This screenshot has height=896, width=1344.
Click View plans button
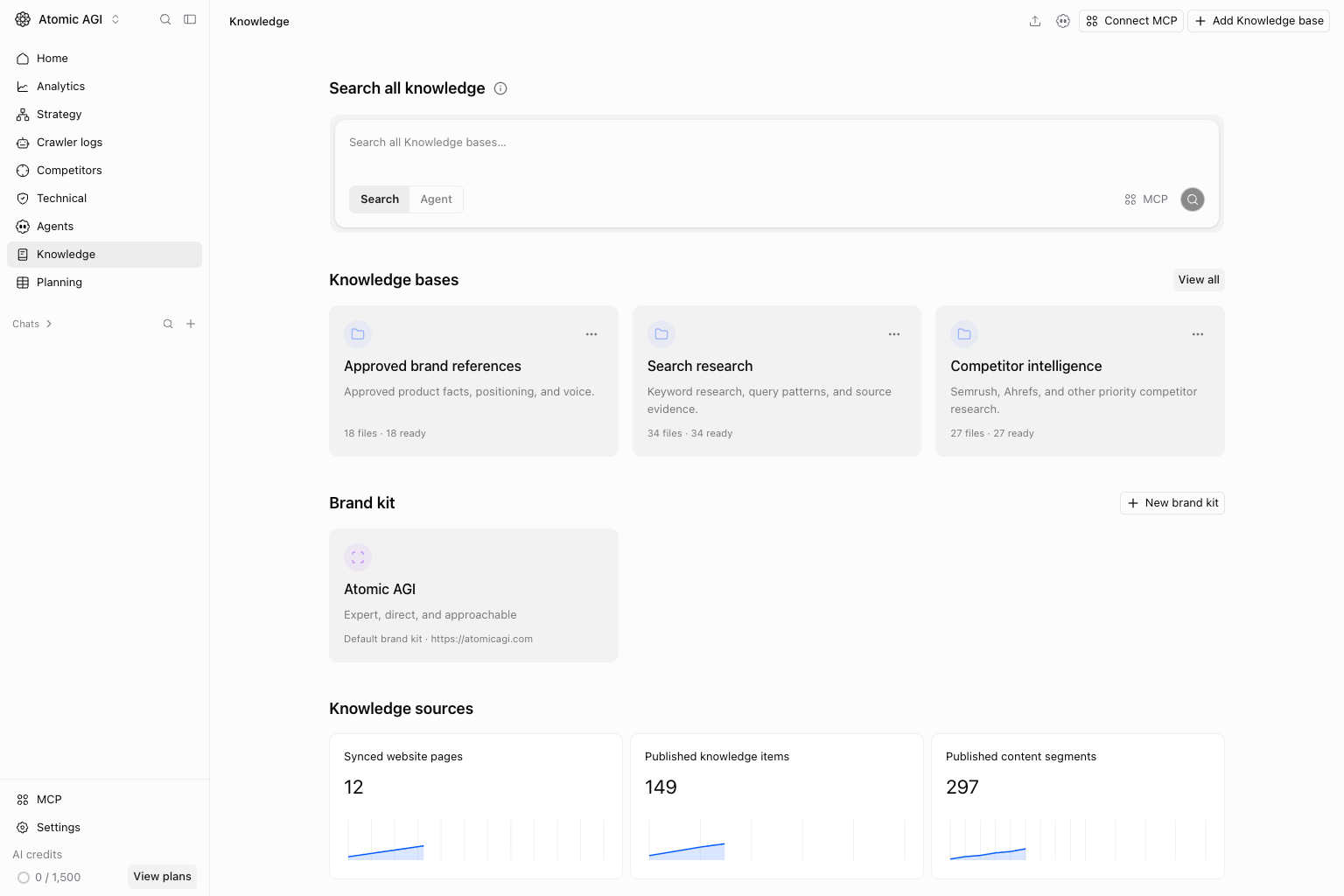pos(162,877)
